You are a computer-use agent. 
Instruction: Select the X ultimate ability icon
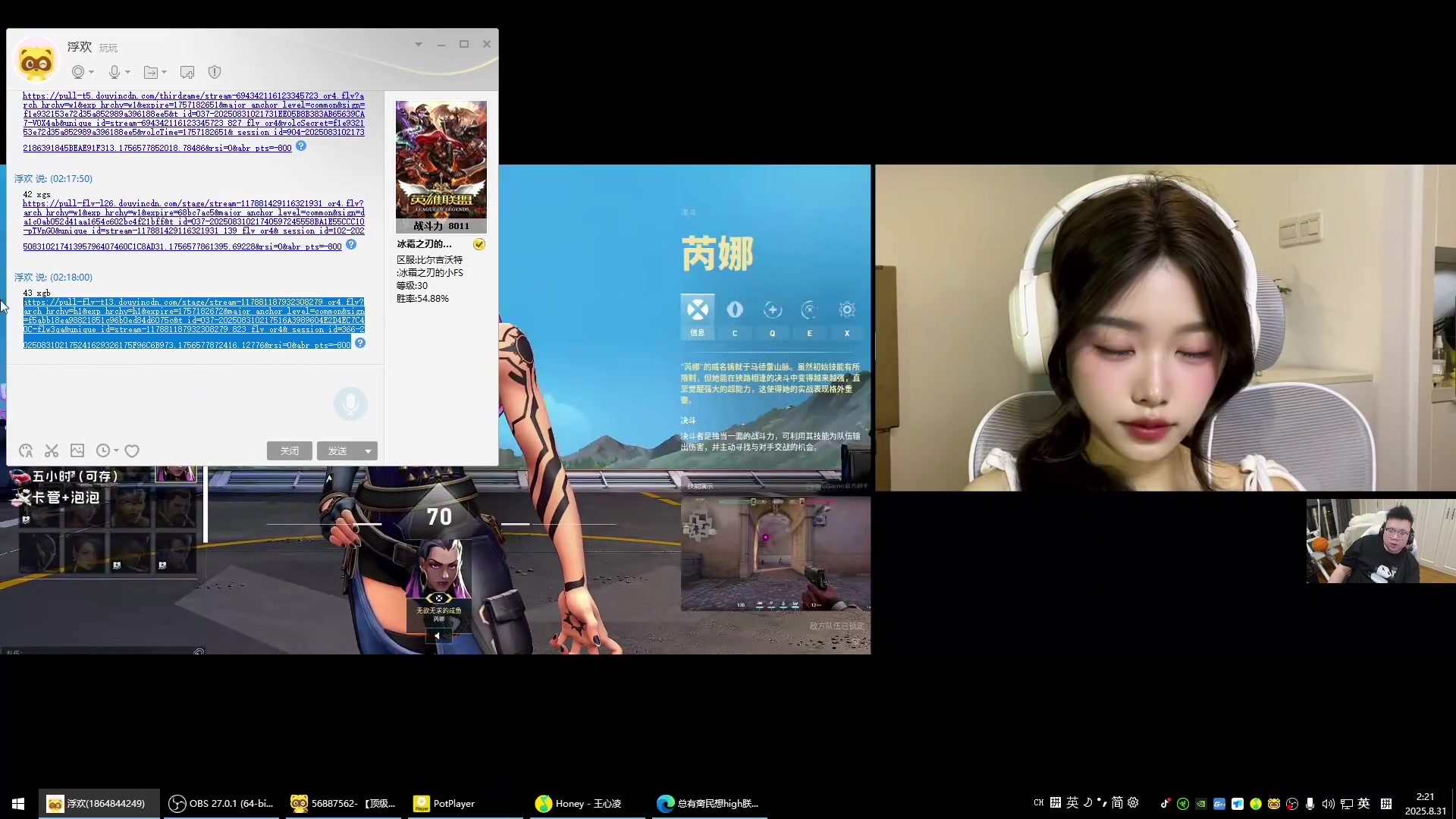(x=847, y=309)
